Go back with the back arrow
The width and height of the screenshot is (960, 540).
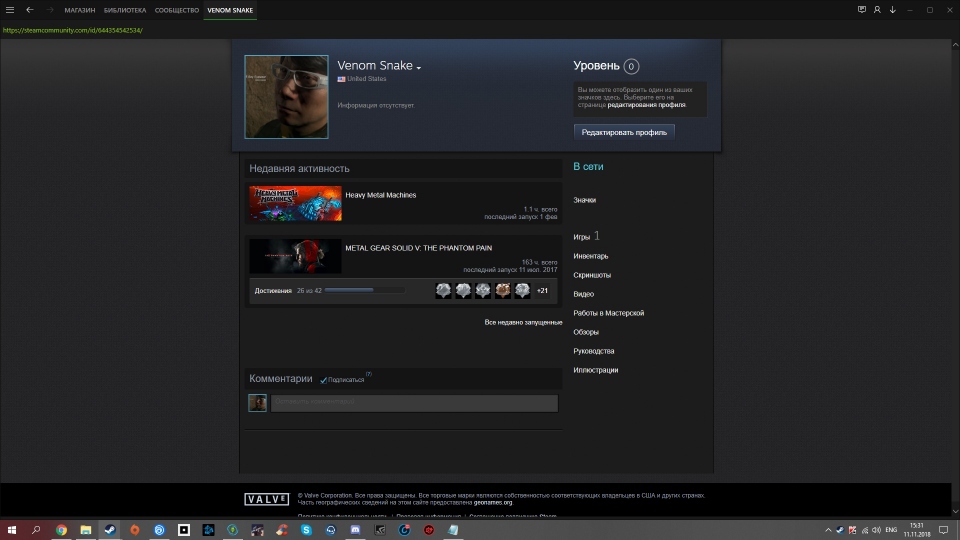pos(29,10)
